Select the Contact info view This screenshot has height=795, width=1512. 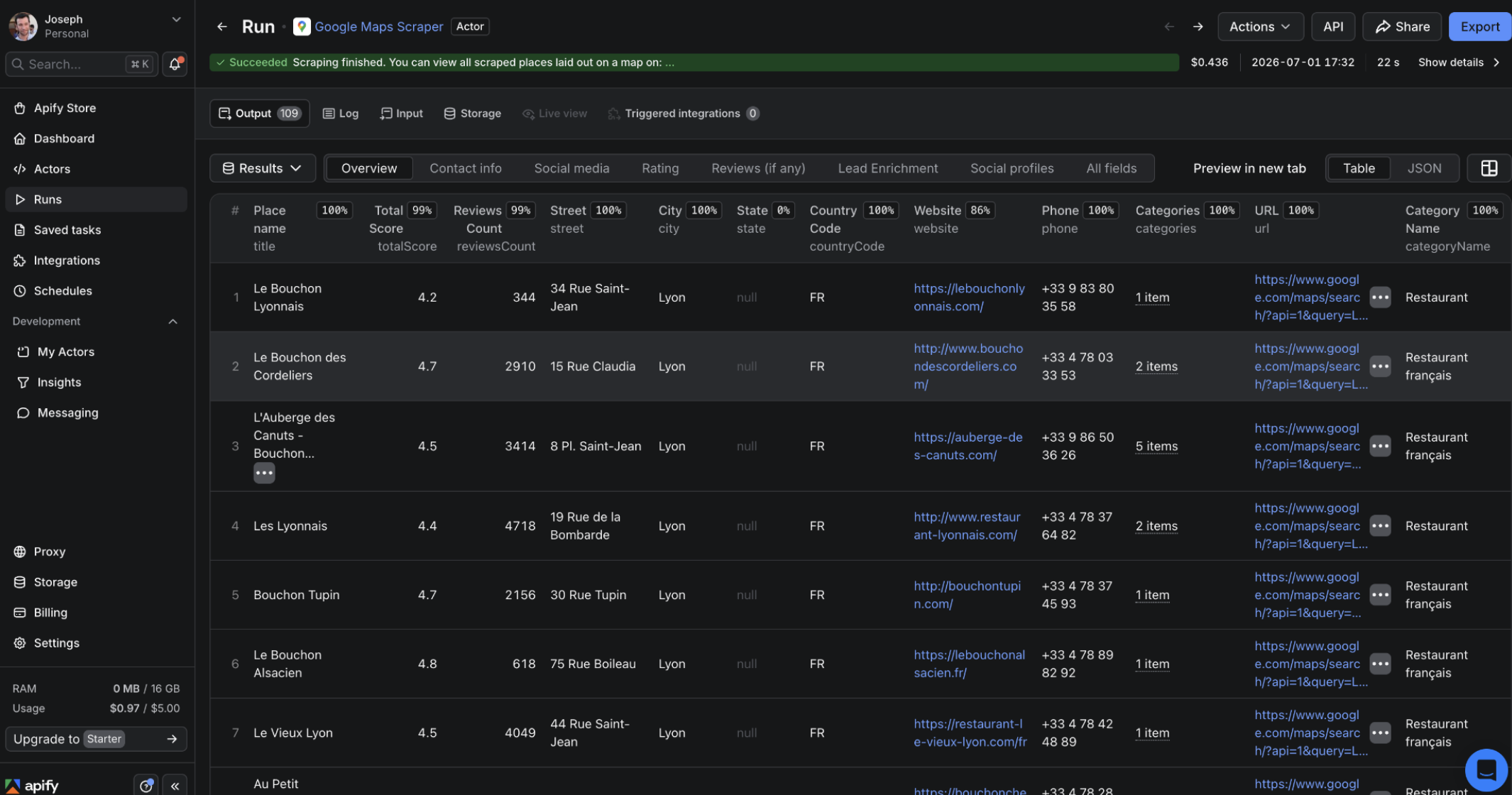click(x=466, y=168)
